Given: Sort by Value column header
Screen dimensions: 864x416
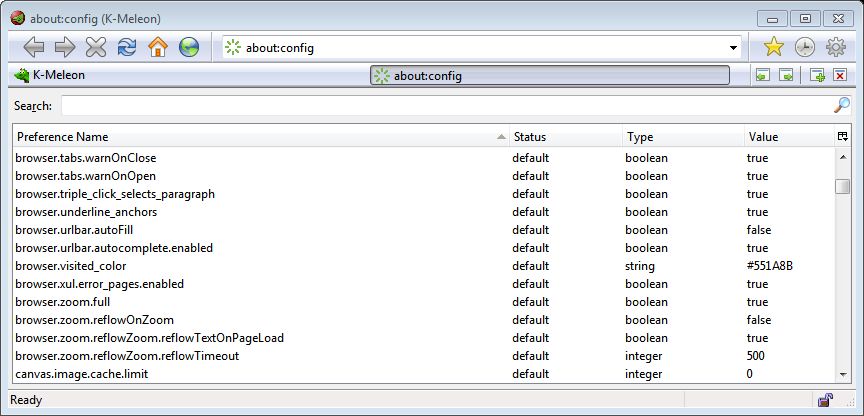Looking at the screenshot, I should point(790,137).
